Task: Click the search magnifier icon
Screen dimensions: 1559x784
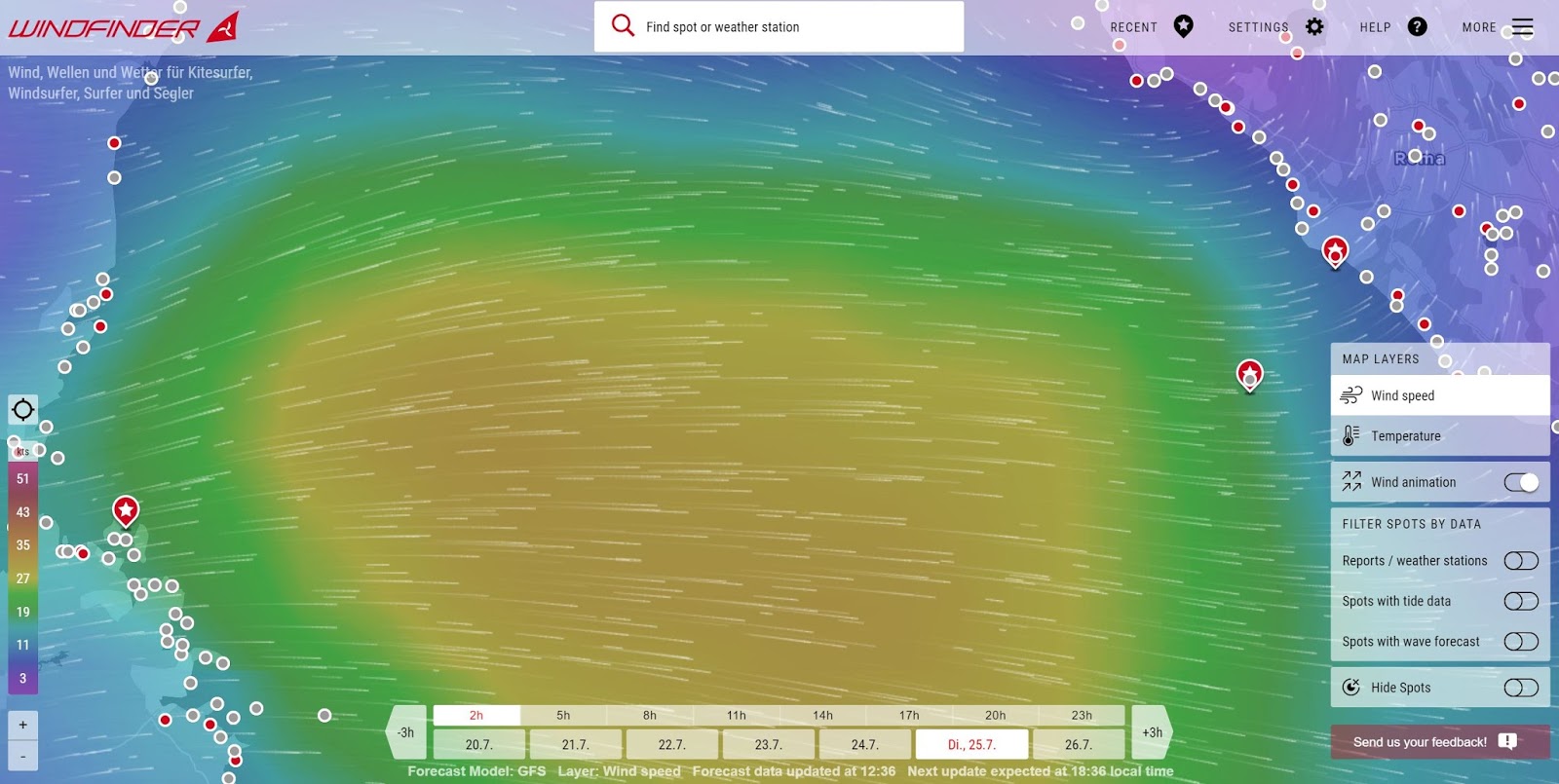Action: tap(623, 25)
